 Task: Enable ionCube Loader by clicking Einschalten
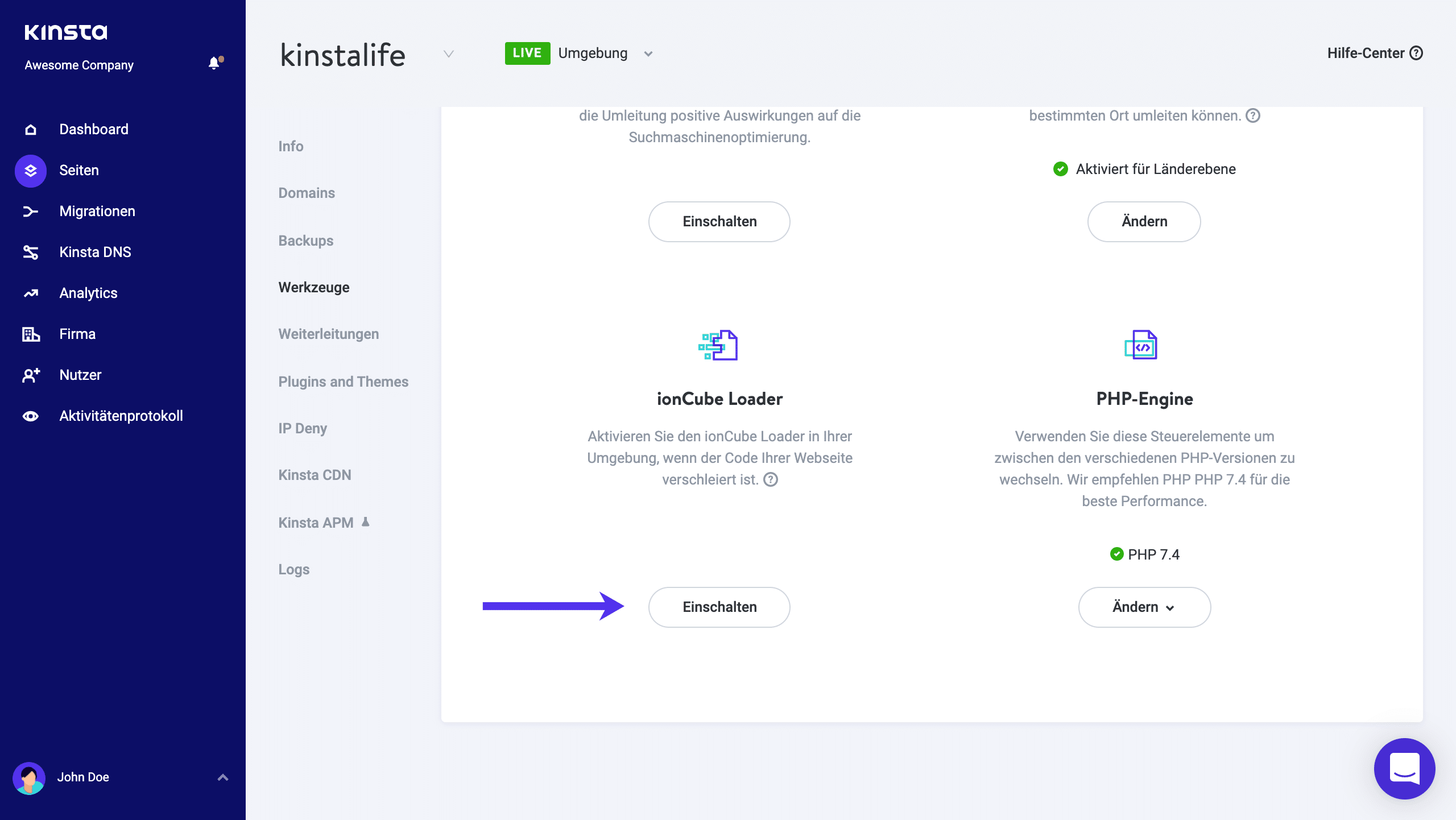[x=719, y=607]
